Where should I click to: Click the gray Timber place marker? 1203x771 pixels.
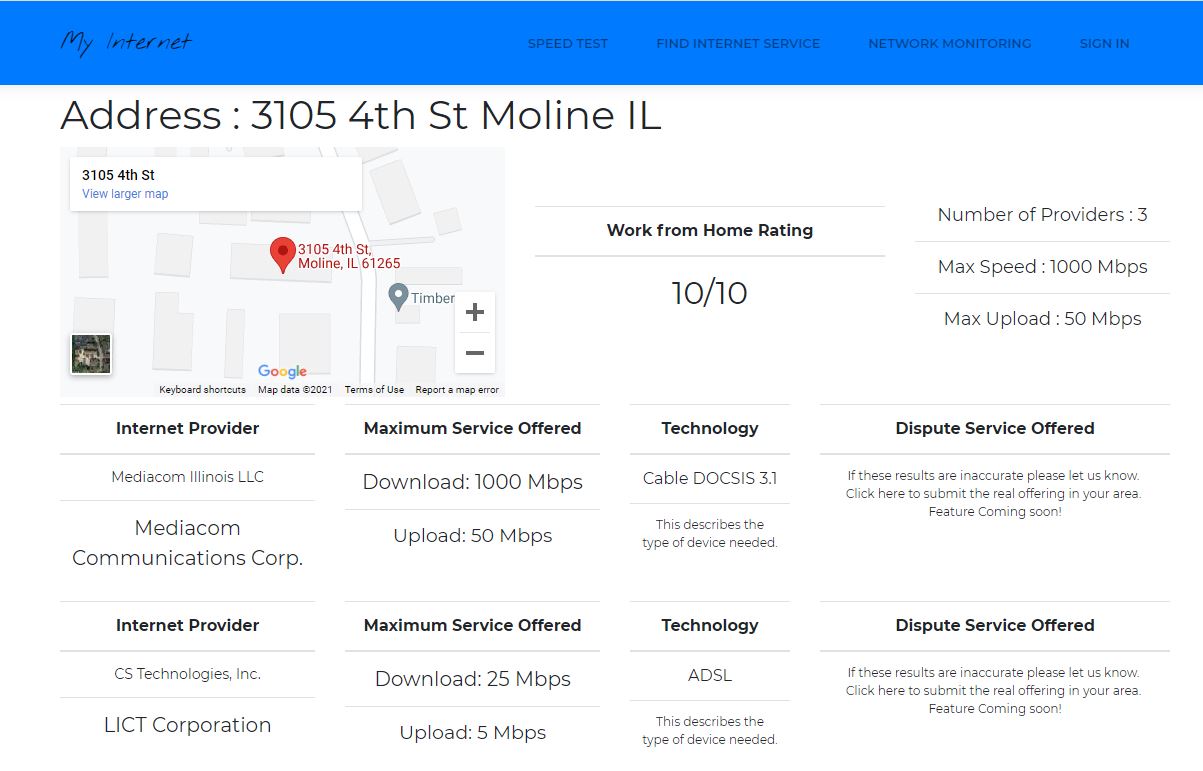click(x=398, y=297)
